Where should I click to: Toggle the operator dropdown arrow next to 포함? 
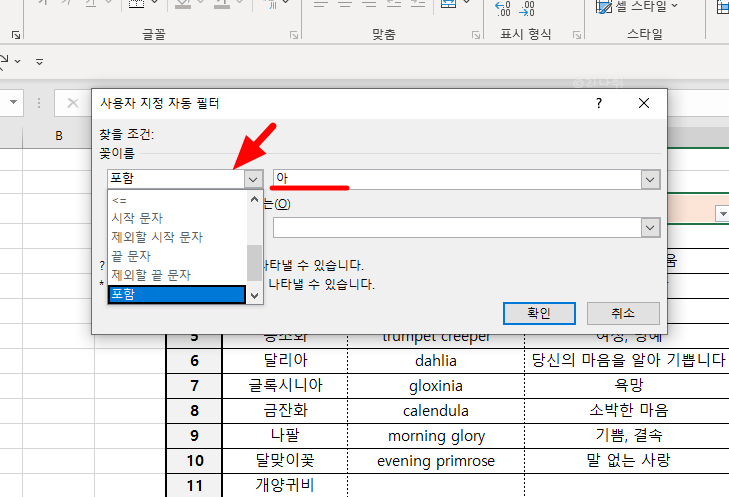pyautogui.click(x=253, y=179)
